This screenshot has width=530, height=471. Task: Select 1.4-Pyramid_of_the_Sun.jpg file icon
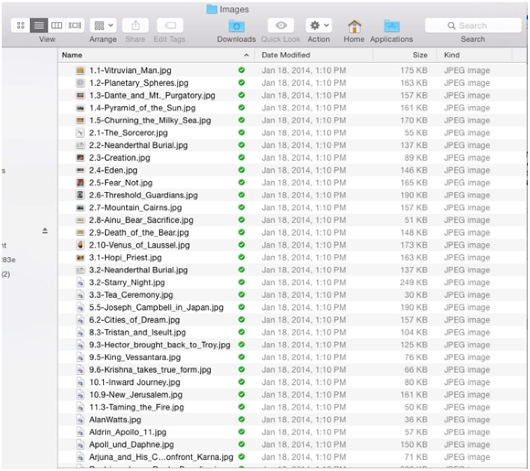80,108
